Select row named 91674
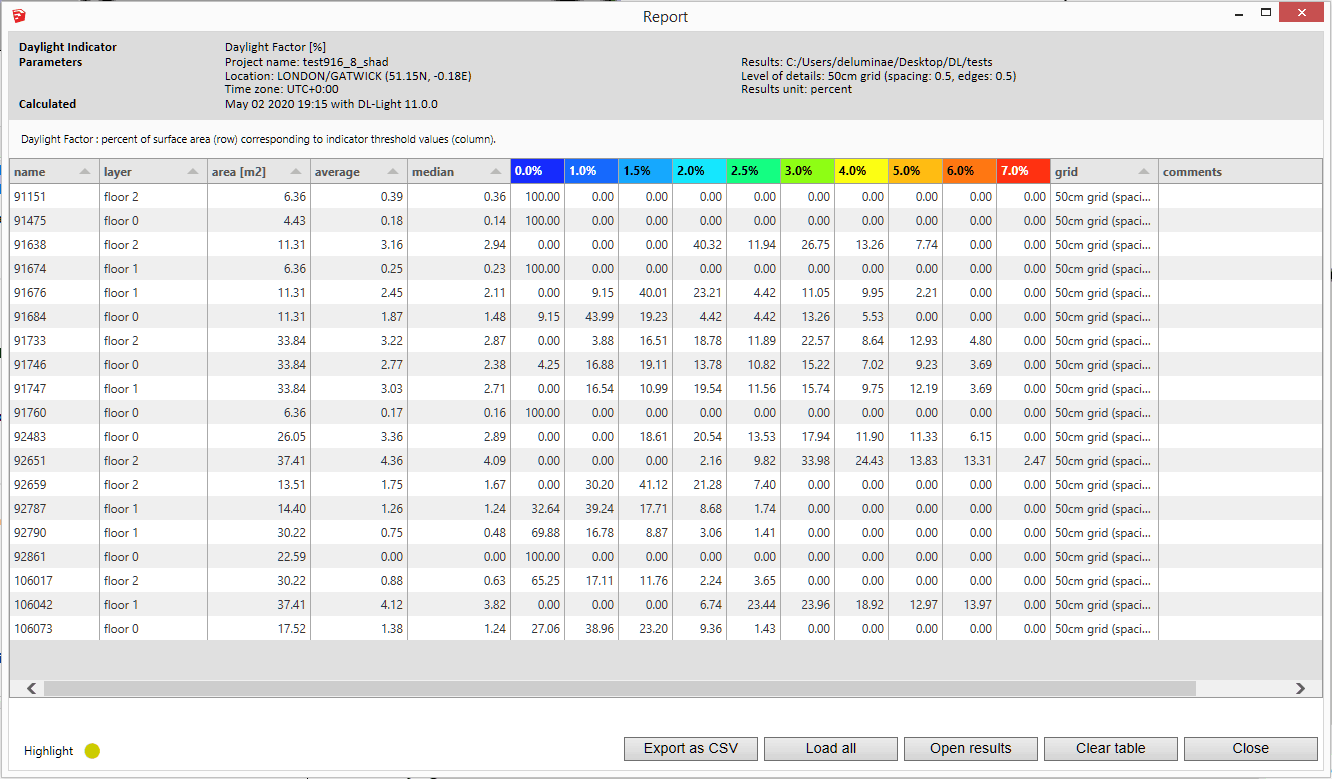This screenshot has width=1332, height=779. click(666, 269)
